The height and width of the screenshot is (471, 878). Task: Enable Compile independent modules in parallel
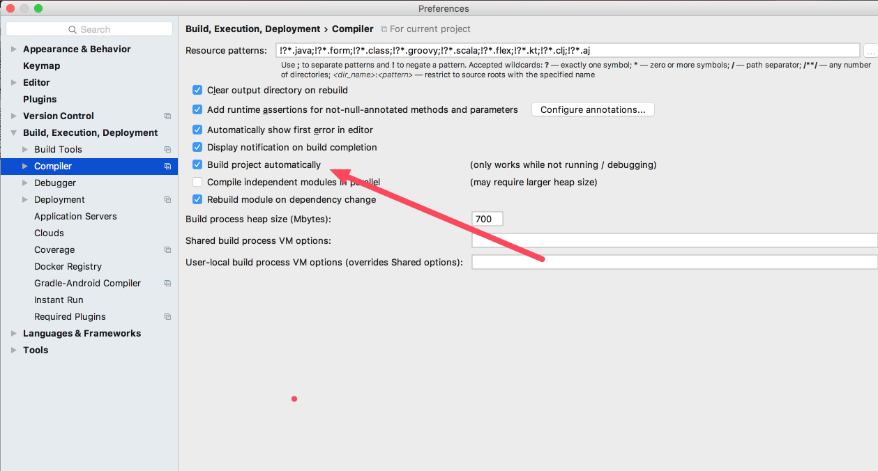(198, 182)
